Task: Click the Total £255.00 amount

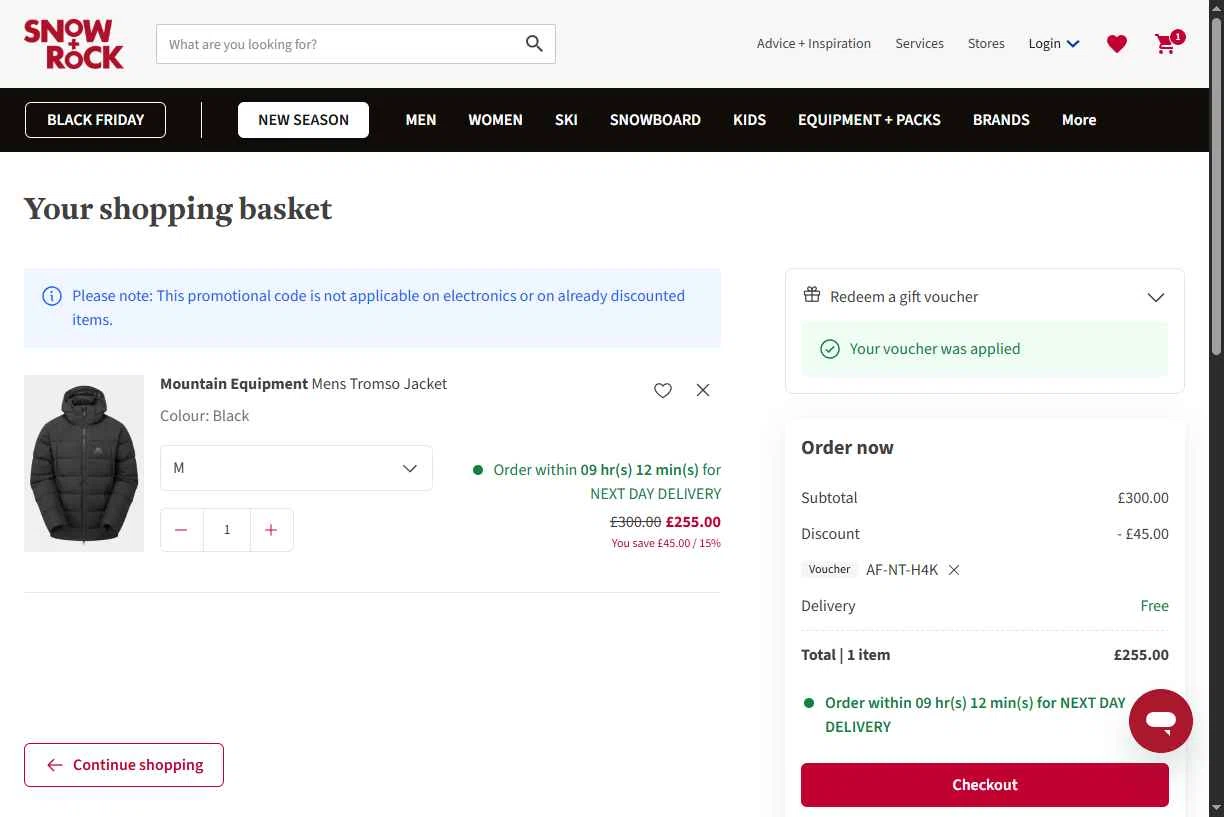Action: pyautogui.click(x=1141, y=655)
